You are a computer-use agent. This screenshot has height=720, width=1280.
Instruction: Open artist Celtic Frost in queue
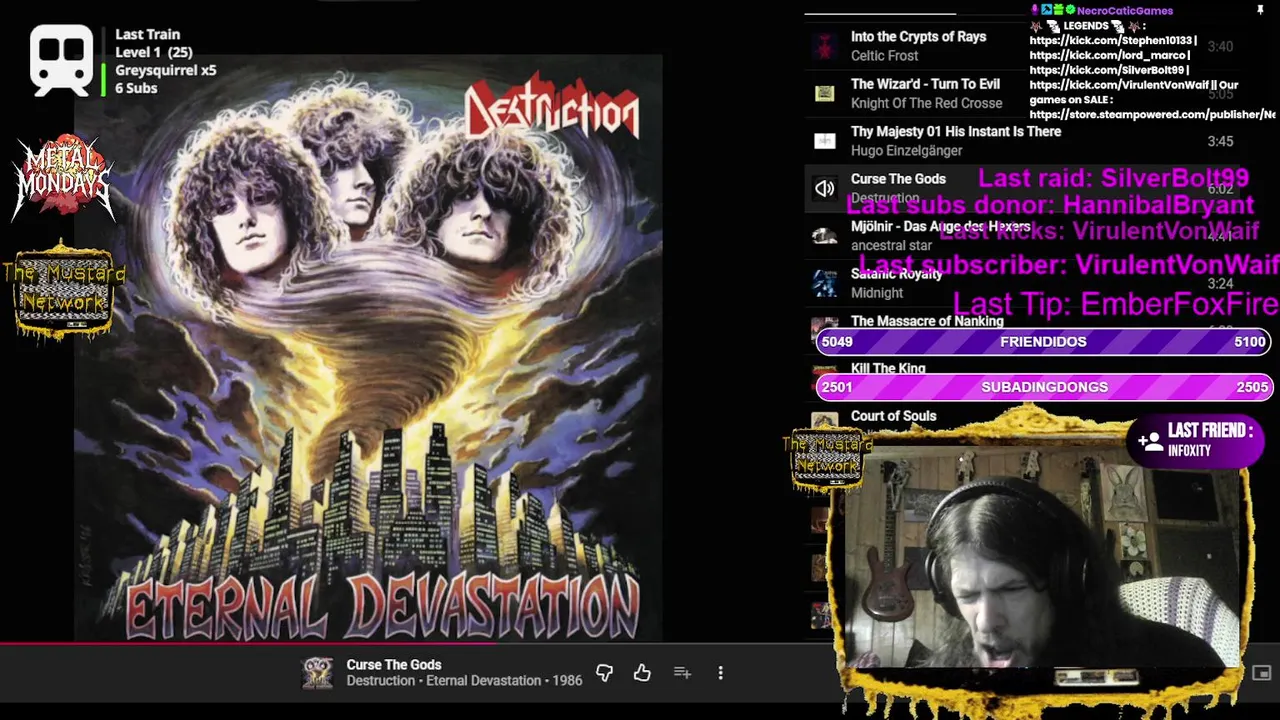point(884,56)
